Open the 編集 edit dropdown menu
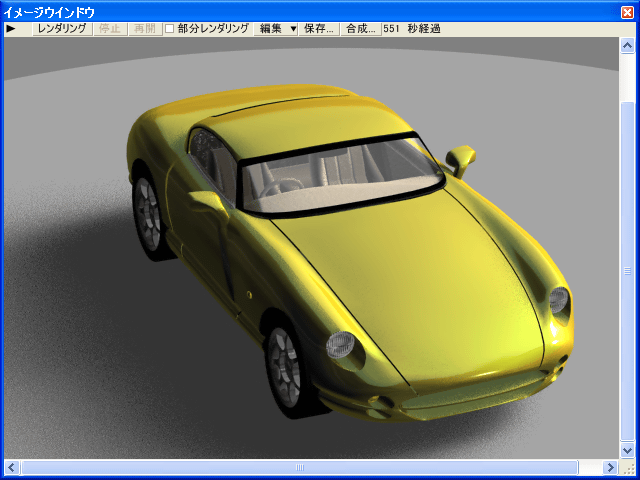The image size is (640, 480). (276, 29)
